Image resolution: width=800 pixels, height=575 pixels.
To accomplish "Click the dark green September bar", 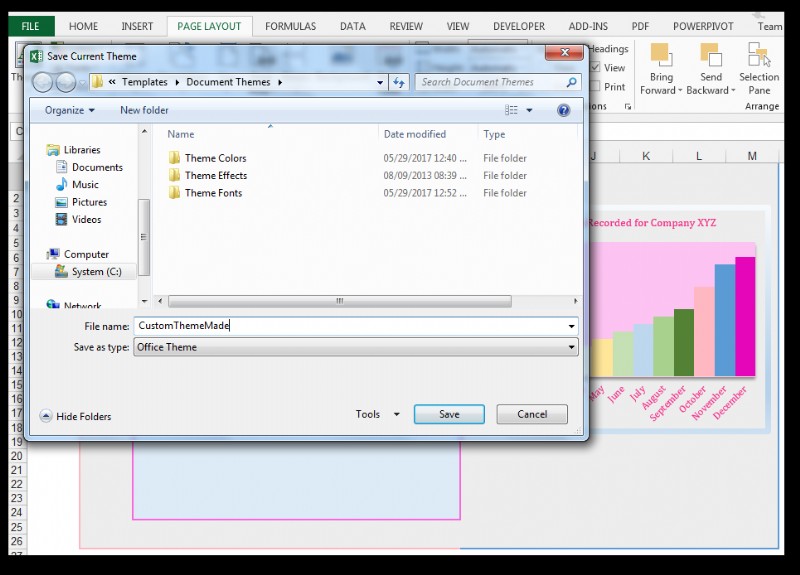I will click(x=684, y=342).
